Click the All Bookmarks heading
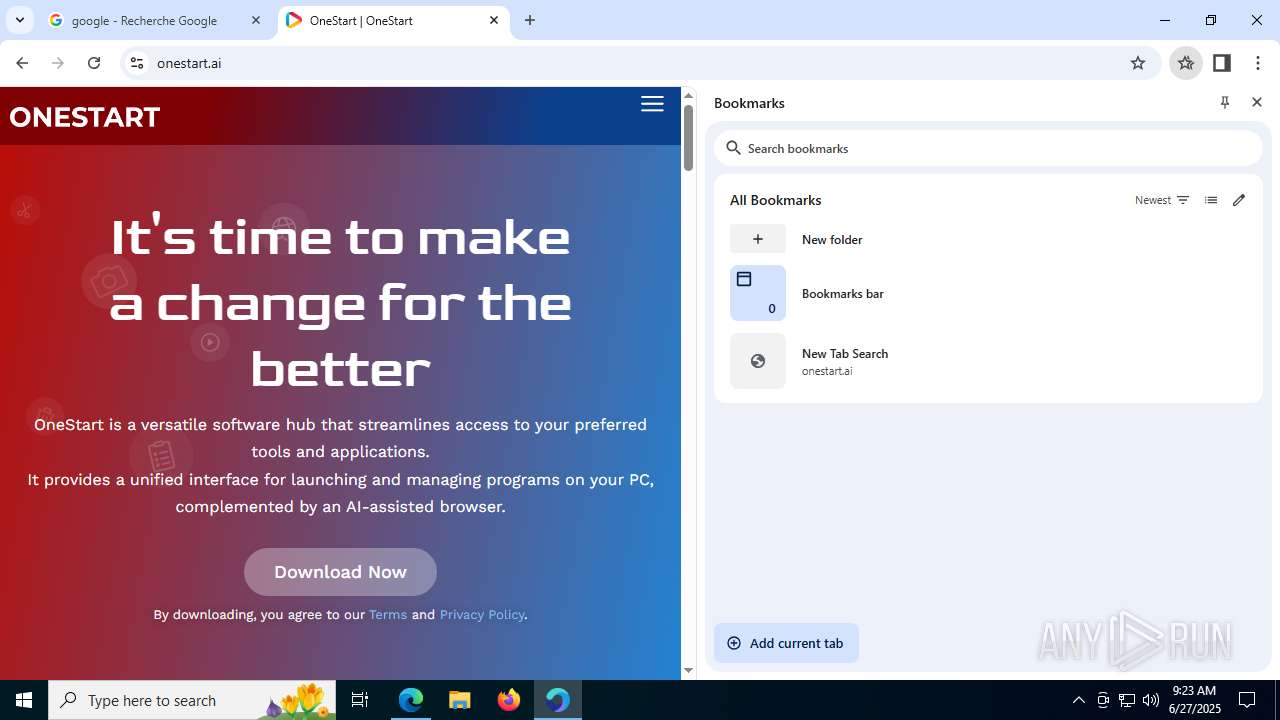Screen dimensions: 1280x720 775,200
